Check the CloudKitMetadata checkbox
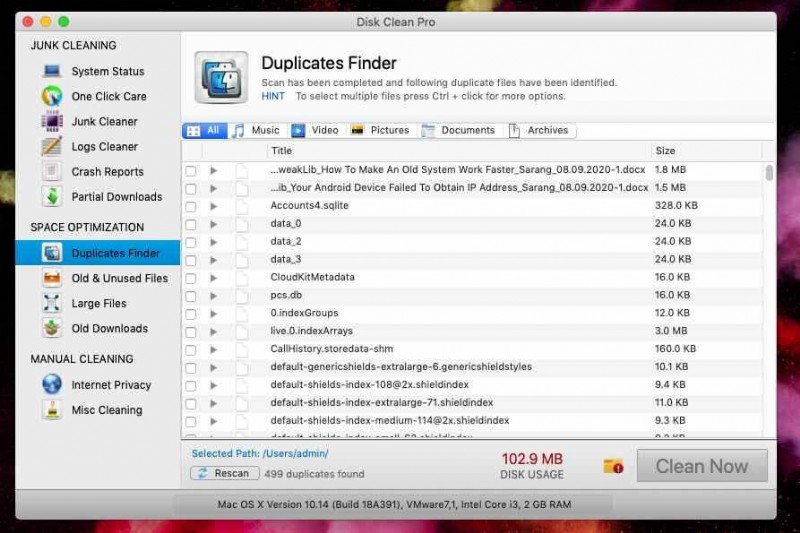800x533 pixels. pyautogui.click(x=191, y=278)
